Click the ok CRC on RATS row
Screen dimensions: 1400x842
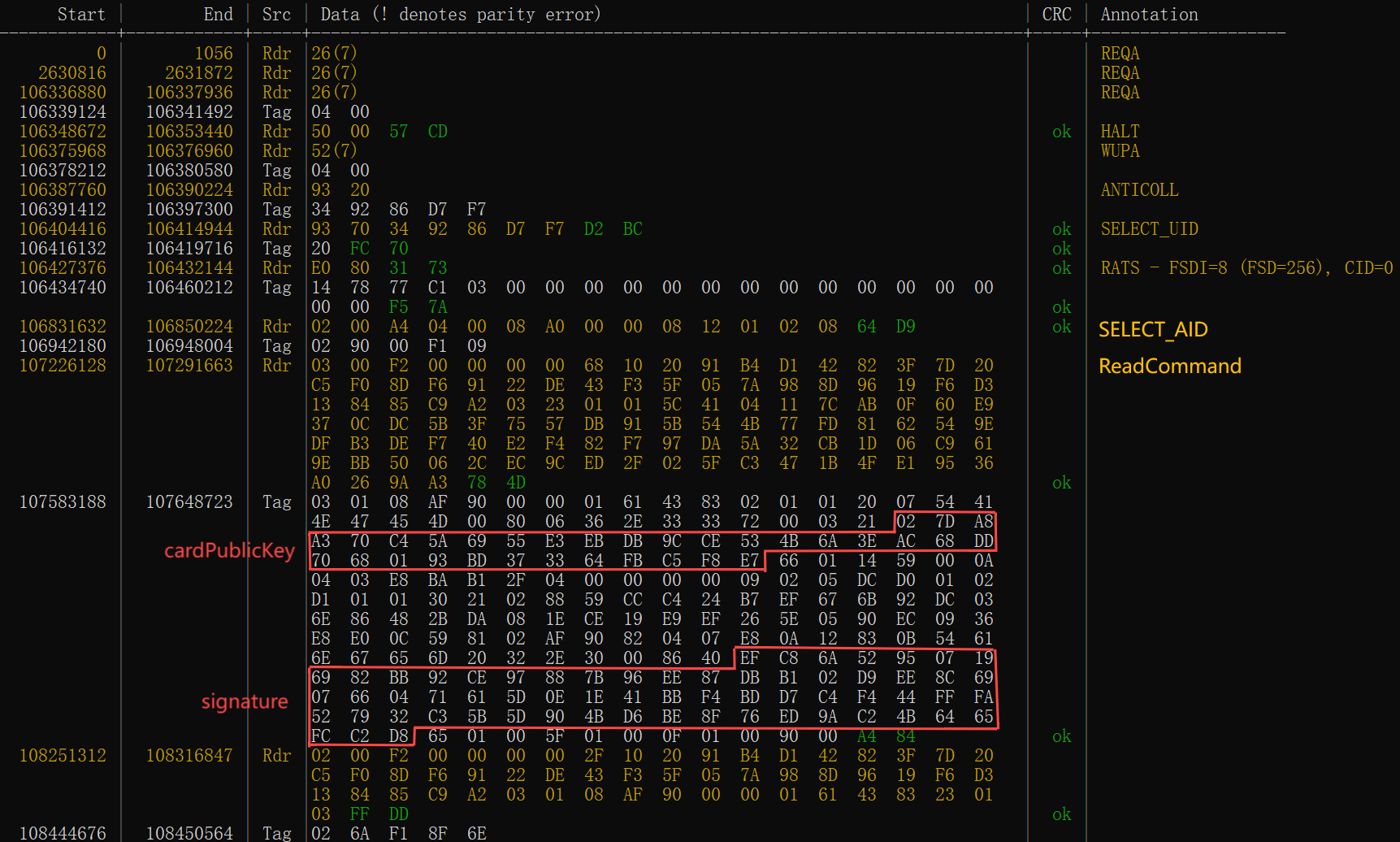click(x=1061, y=268)
